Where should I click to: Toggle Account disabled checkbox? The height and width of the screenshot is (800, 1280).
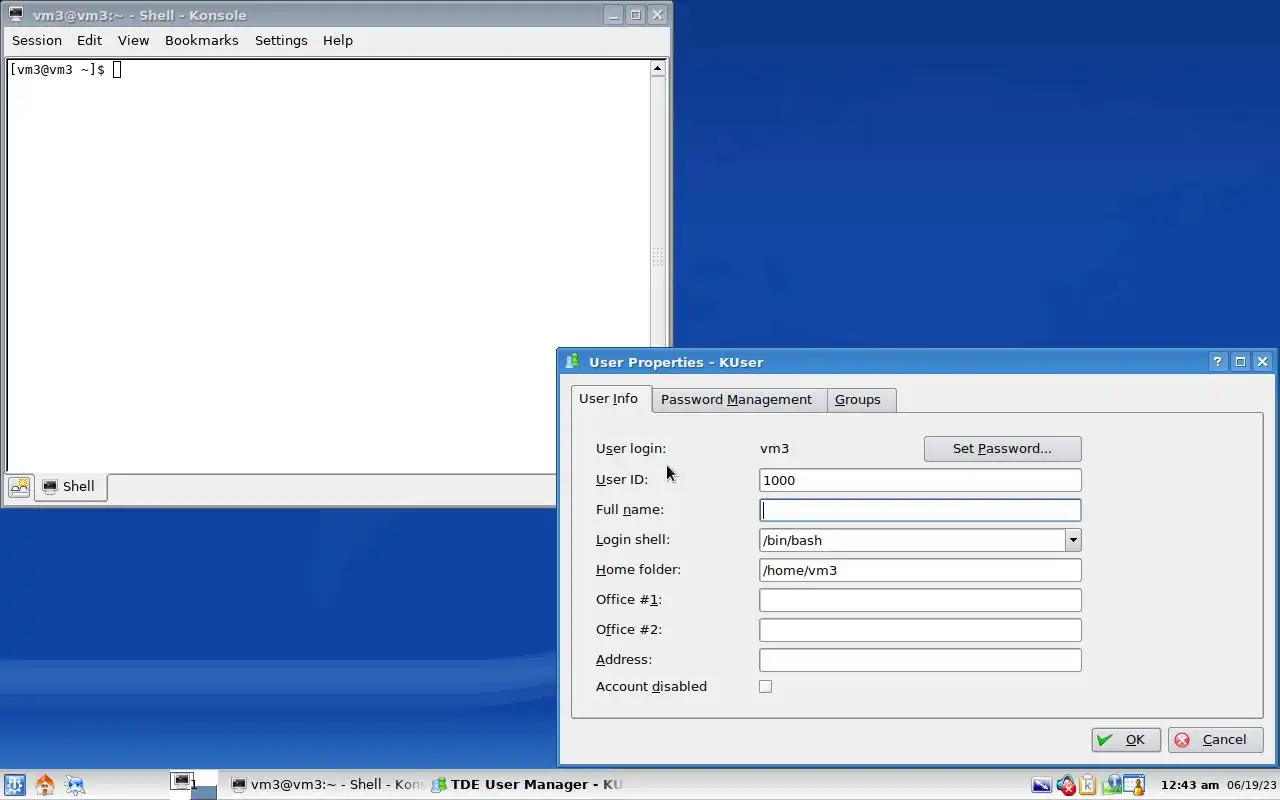pyautogui.click(x=765, y=687)
